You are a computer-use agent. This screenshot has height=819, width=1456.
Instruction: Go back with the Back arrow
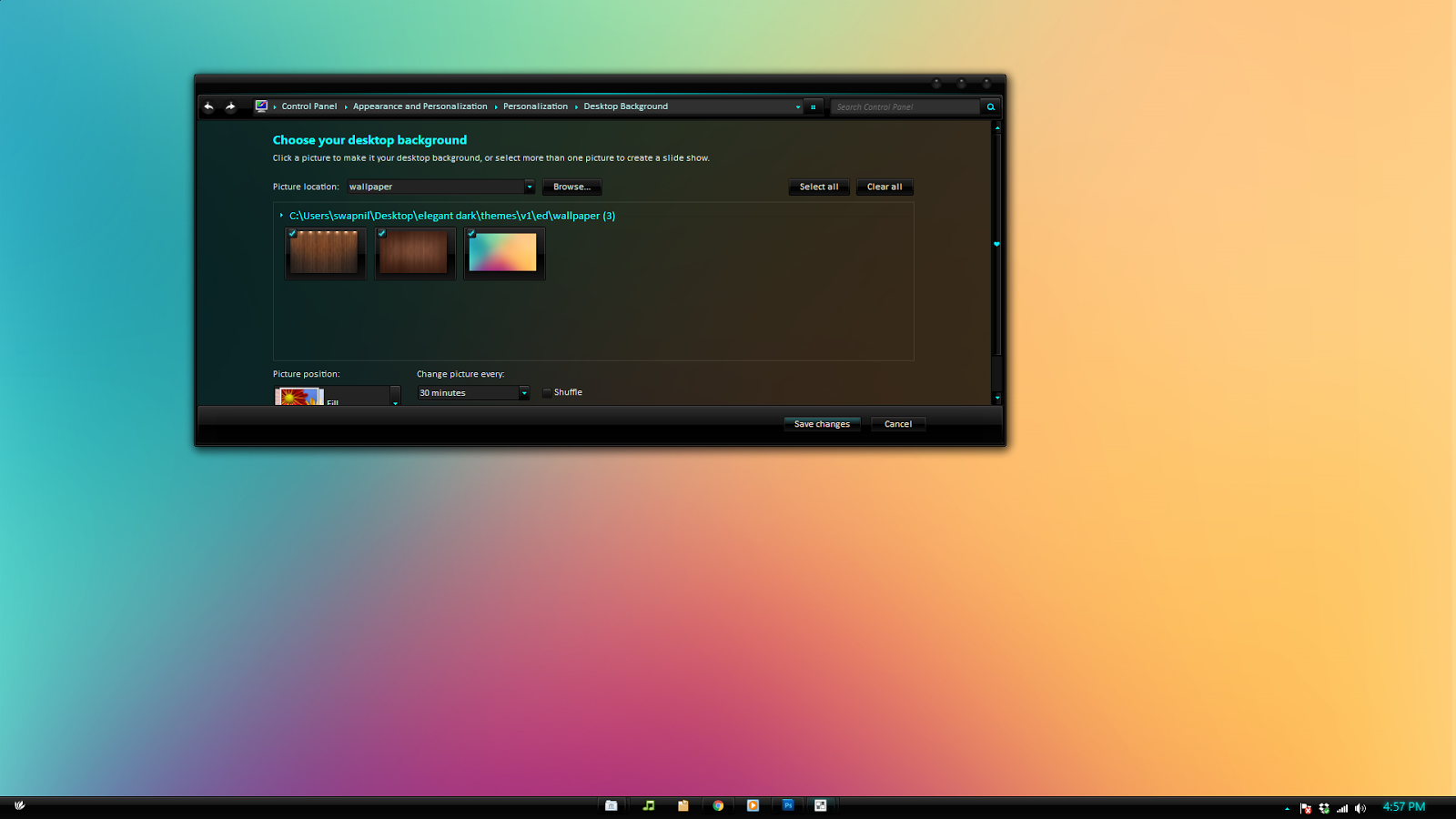(208, 106)
